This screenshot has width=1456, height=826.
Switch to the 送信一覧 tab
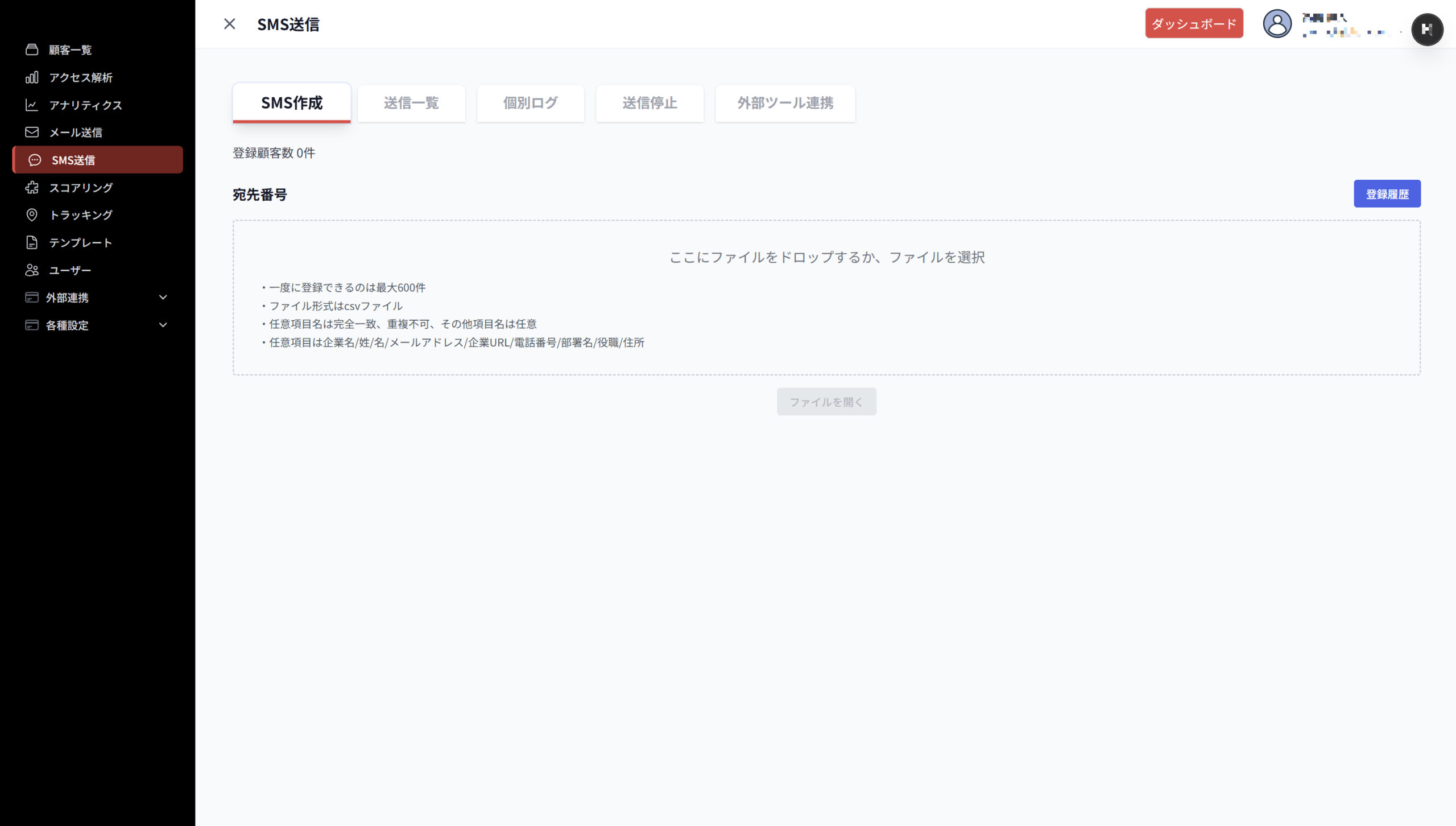coord(411,103)
